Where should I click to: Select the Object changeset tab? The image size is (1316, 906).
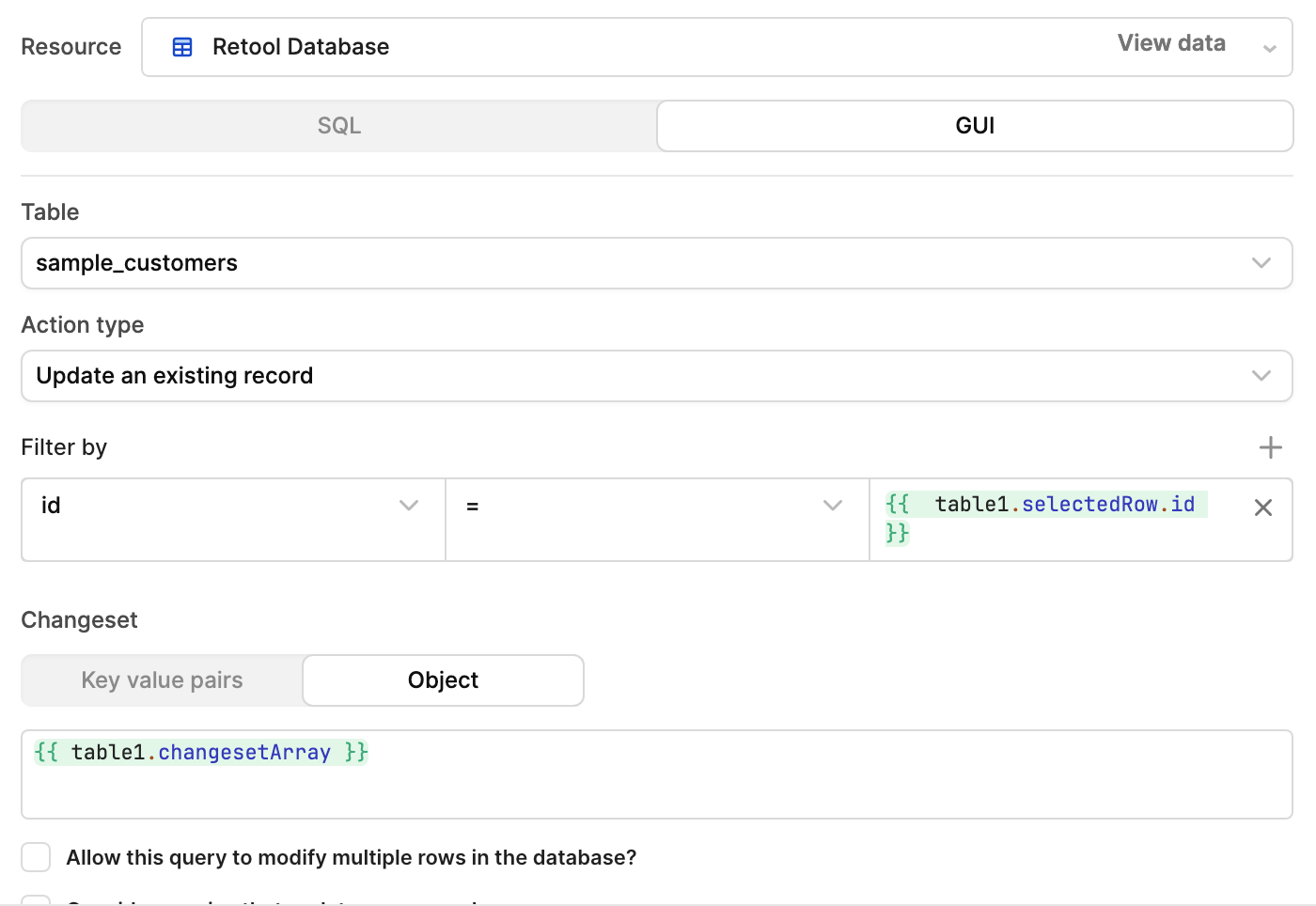(443, 680)
